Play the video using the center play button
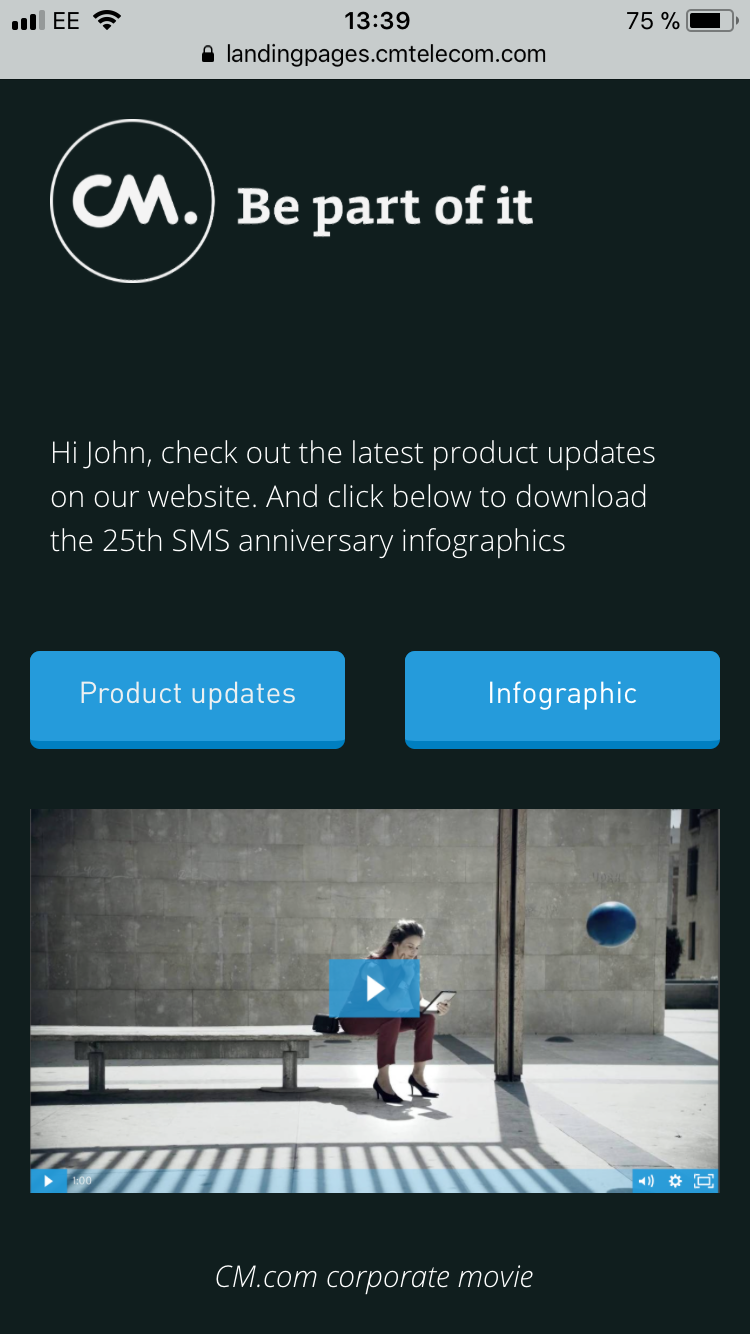The height and width of the screenshot is (1334, 750). [374, 988]
